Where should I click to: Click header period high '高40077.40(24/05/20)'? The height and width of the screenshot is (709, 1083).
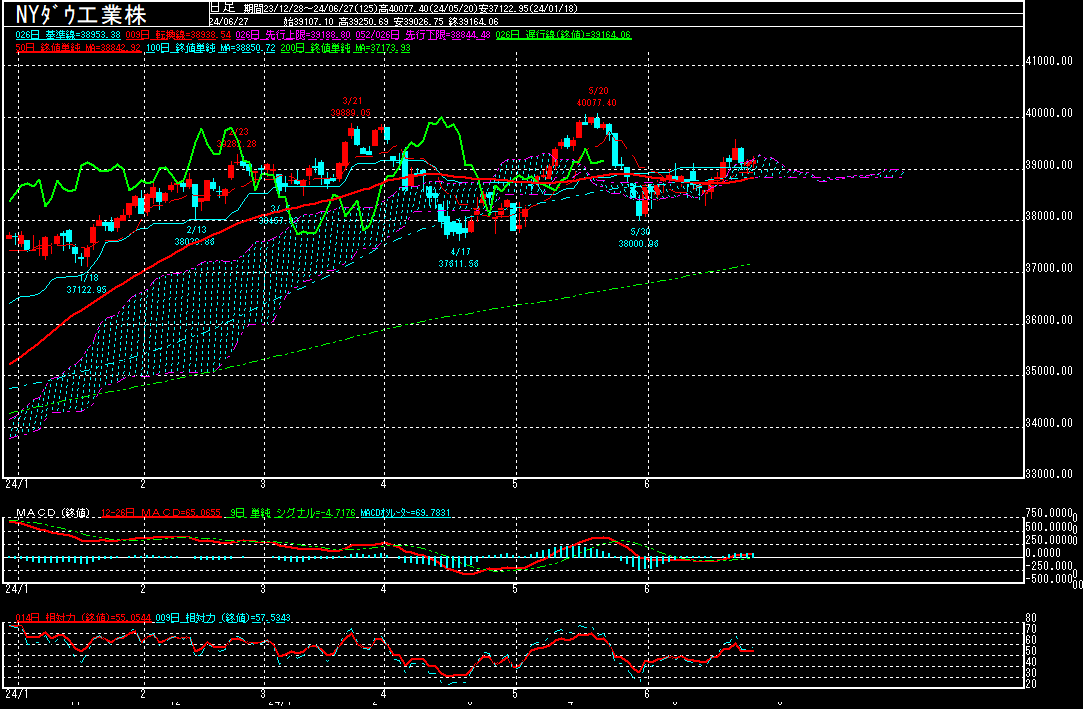tap(429, 8)
